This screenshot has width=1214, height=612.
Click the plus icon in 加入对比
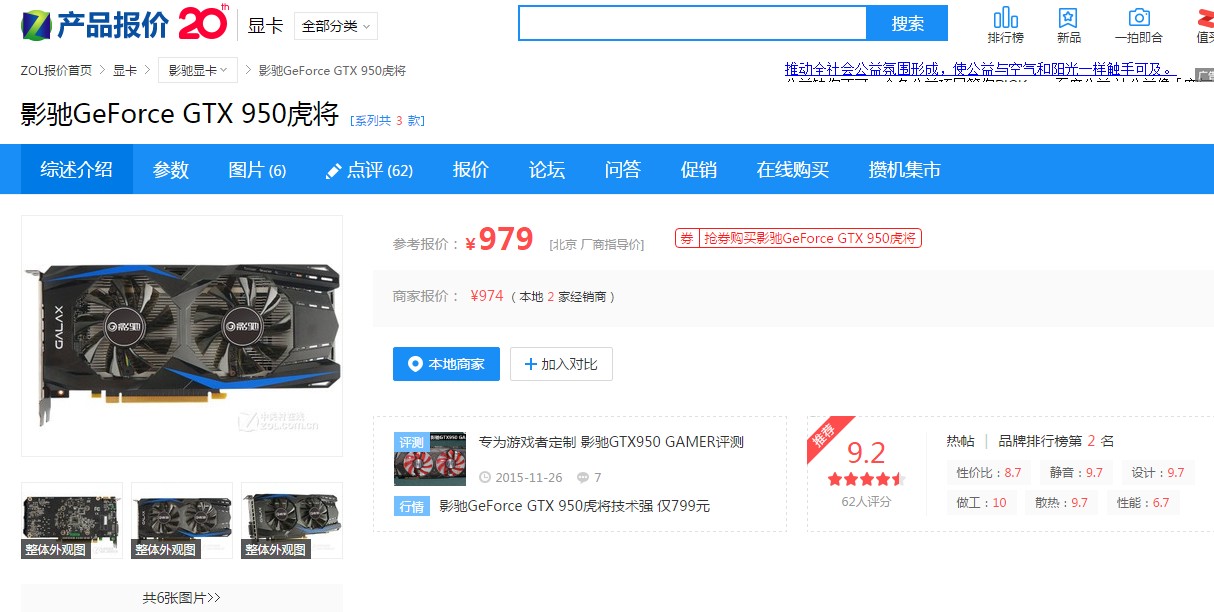click(530, 364)
